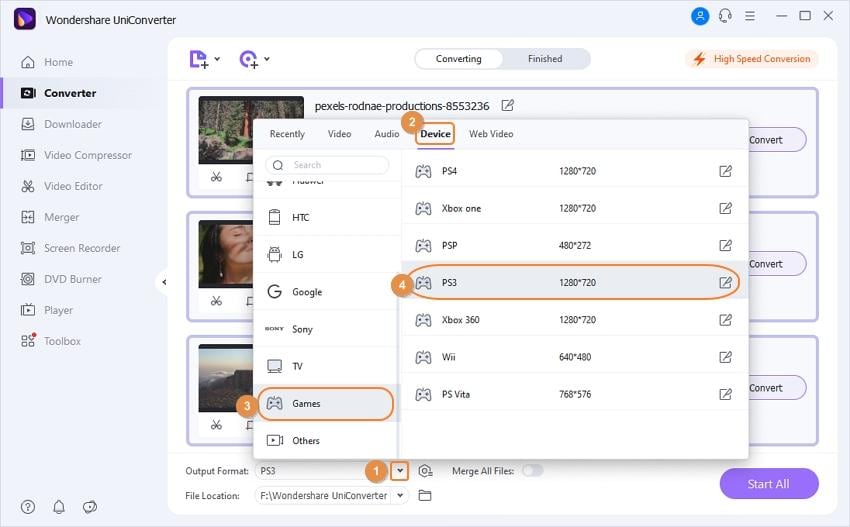The height and width of the screenshot is (527, 850).
Task: Edit PSP preset settings icon
Action: (x=725, y=246)
